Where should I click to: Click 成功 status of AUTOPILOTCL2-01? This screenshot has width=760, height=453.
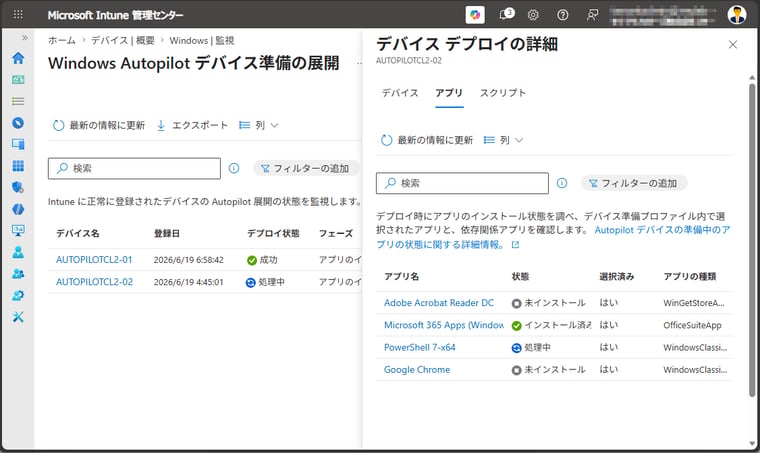click(262, 260)
